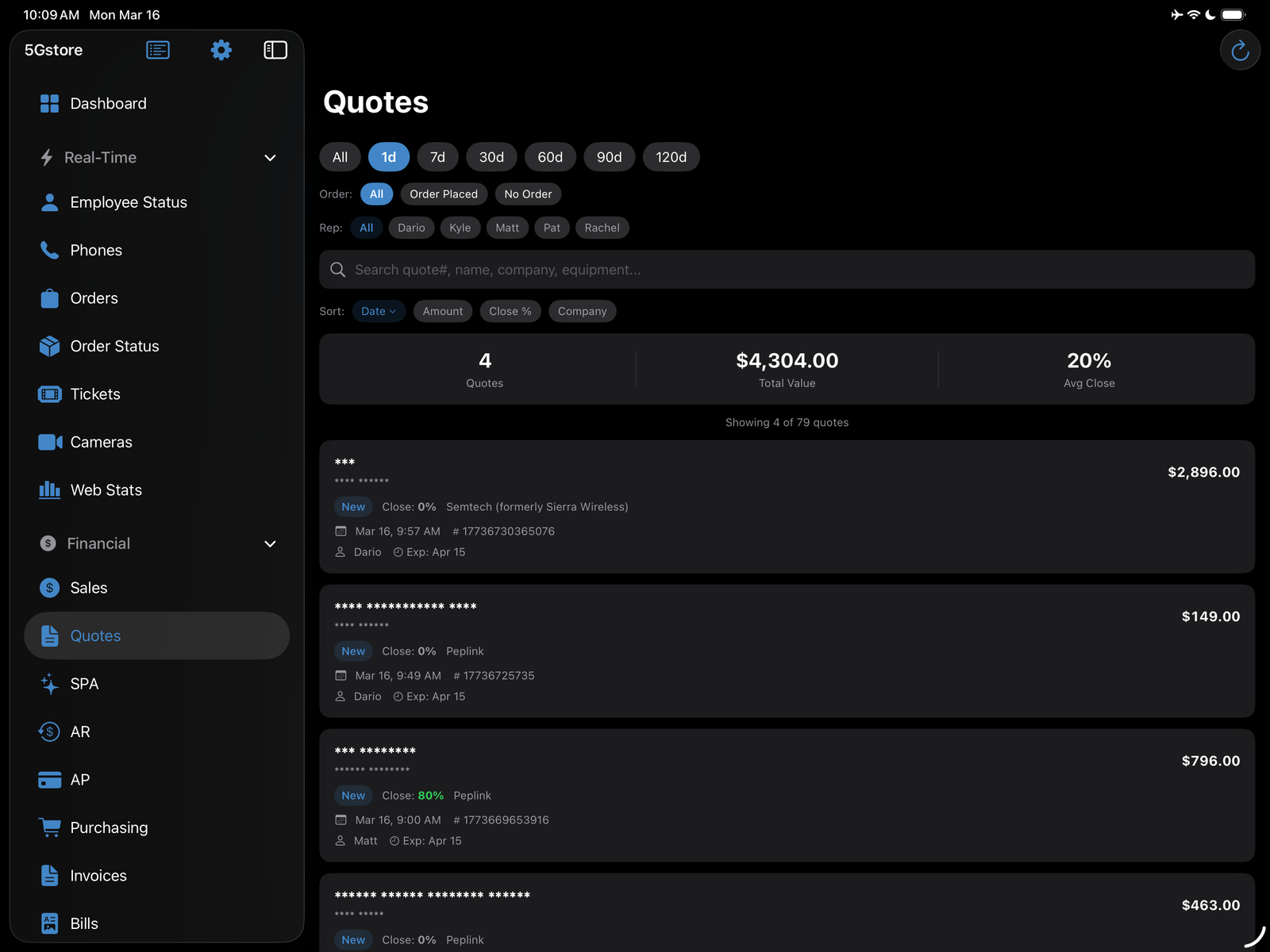This screenshot has height=952, width=1270.
Task: View the Cameras section
Action: point(101,442)
